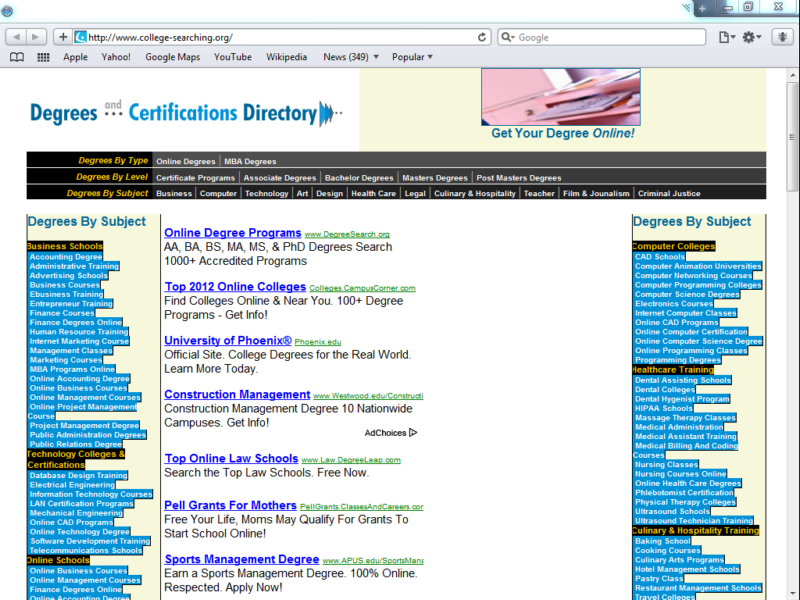Open Top Online Law Schools ad link
The width and height of the screenshot is (800, 600).
(231, 459)
